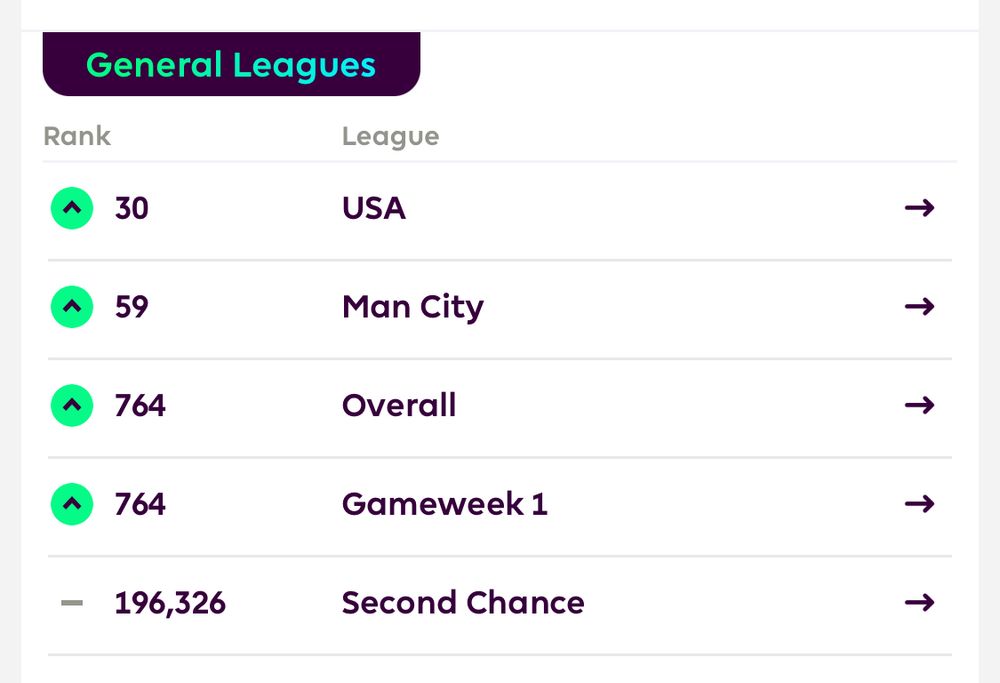The image size is (1000, 683).
Task: Click the rank value 59
Action: pyautogui.click(x=131, y=307)
